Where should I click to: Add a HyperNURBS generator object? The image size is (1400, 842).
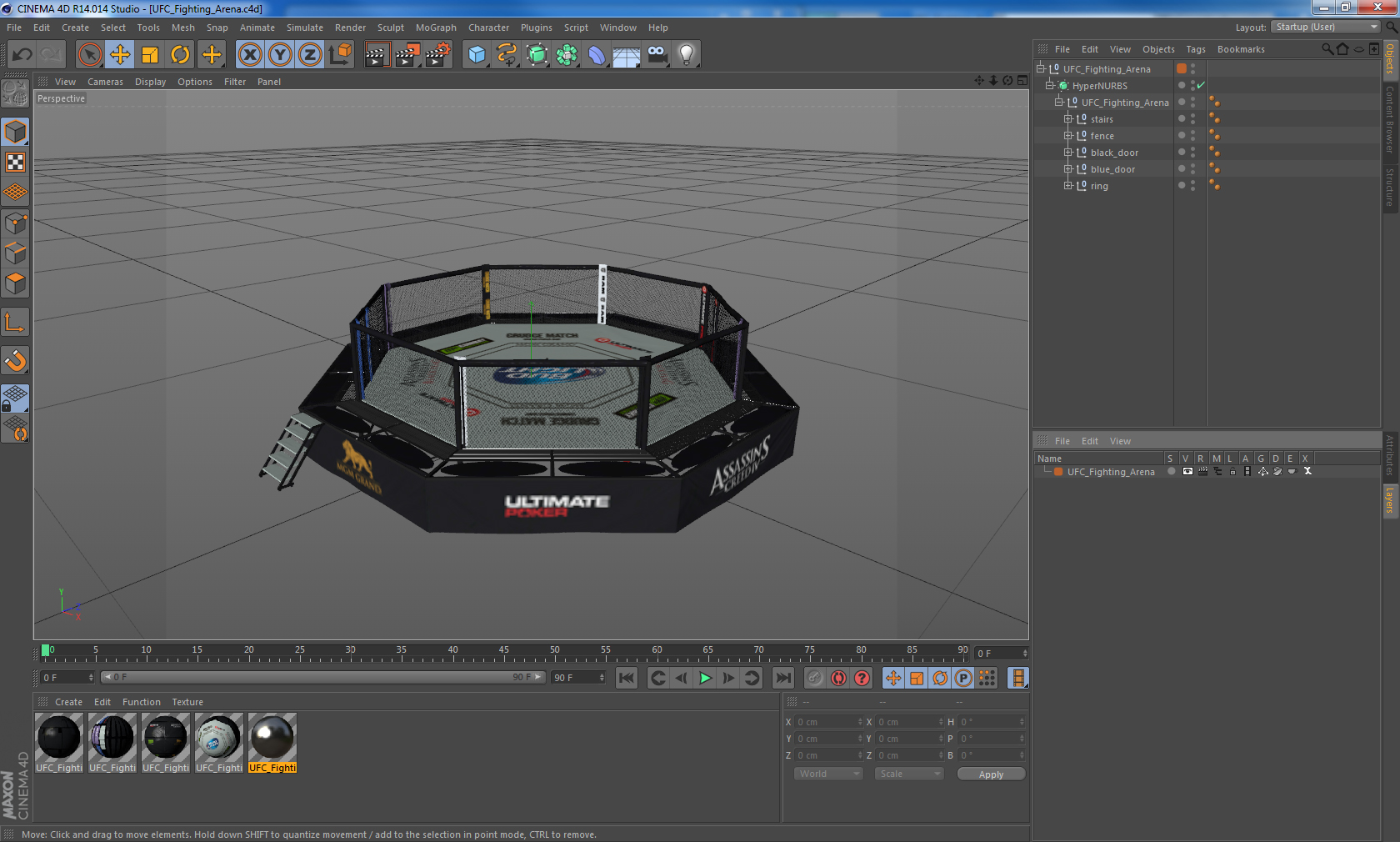pyautogui.click(x=537, y=55)
